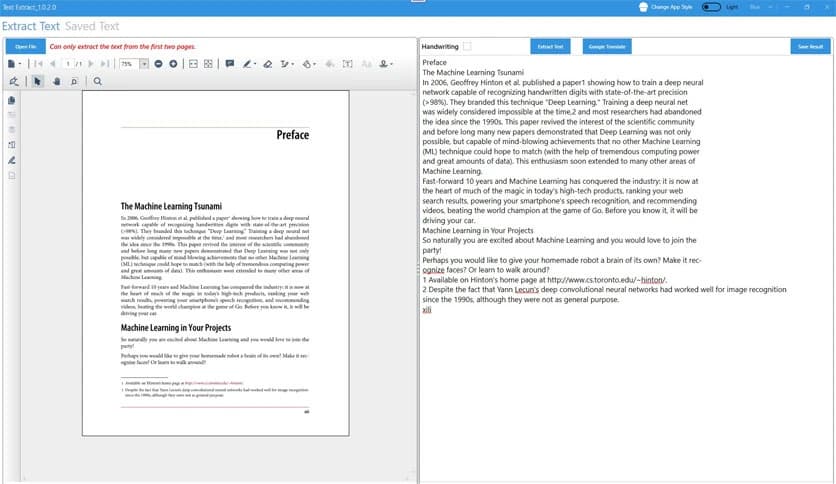This screenshot has width=836, height=484.
Task: Click the Save Result button
Action: [810, 46]
